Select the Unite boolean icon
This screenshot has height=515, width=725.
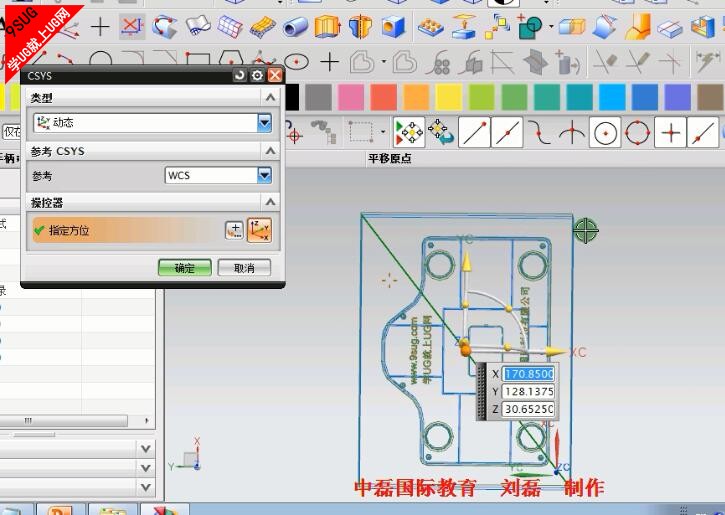pos(530,26)
